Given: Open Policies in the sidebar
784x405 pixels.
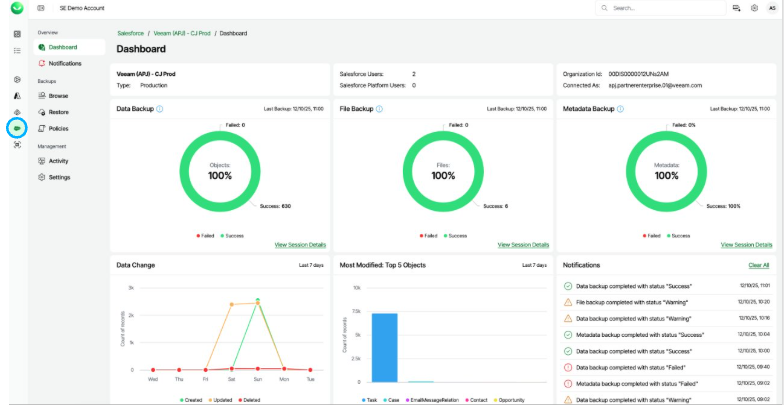Looking at the screenshot, I should (x=59, y=128).
